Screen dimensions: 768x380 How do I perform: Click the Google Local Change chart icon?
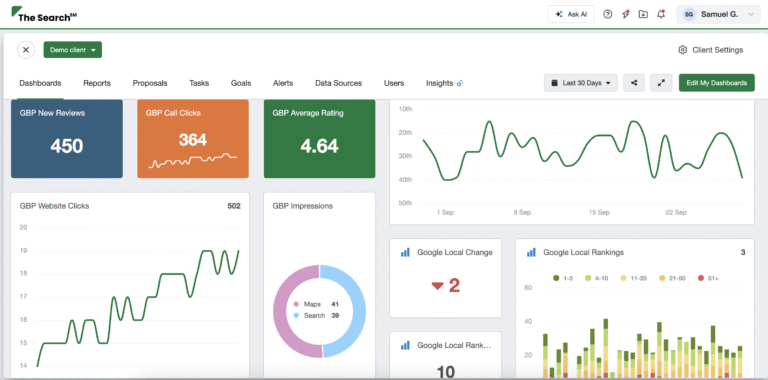pos(405,253)
